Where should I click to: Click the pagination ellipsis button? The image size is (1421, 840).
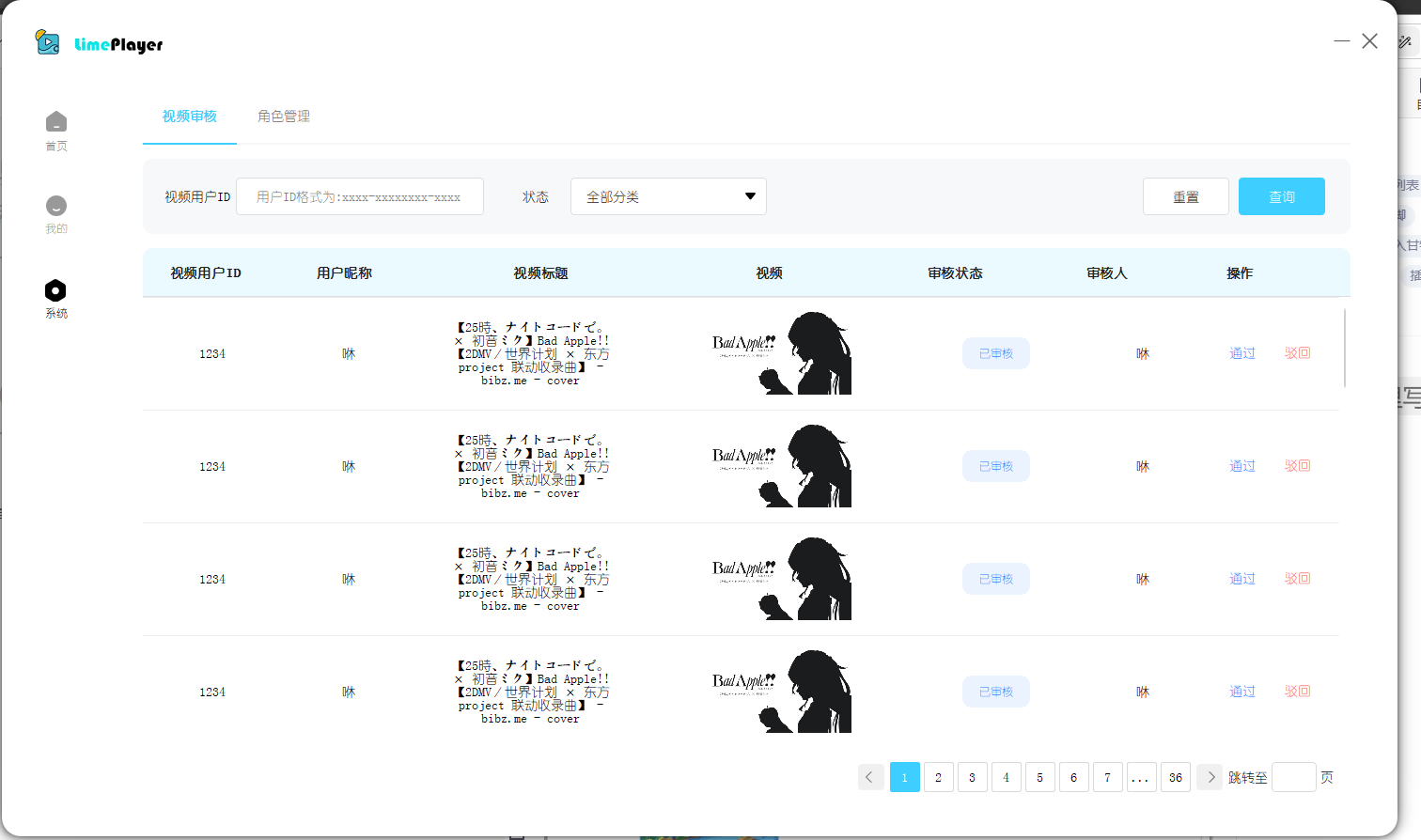(x=1142, y=777)
